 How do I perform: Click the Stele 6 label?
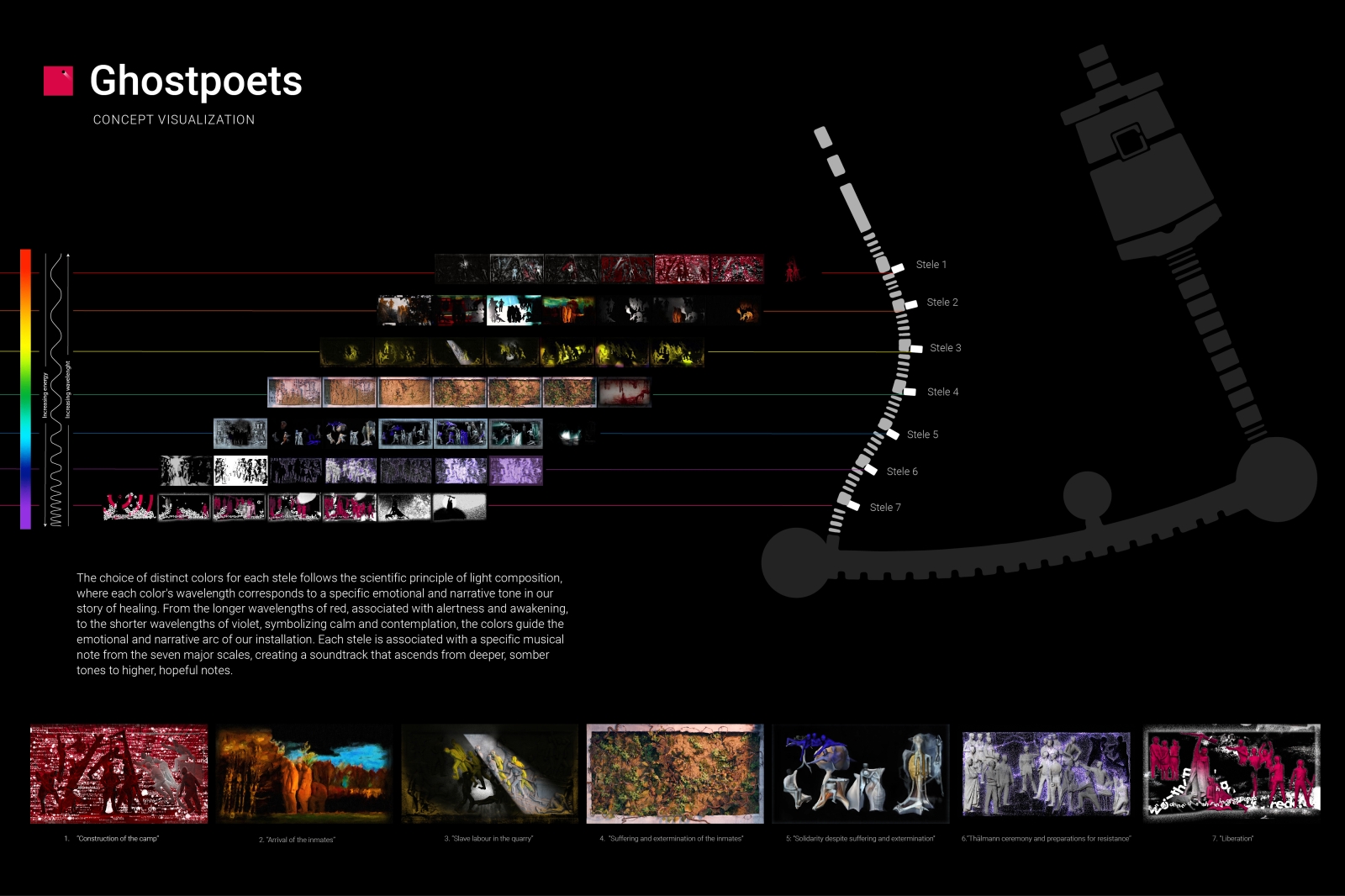pyautogui.click(x=902, y=472)
